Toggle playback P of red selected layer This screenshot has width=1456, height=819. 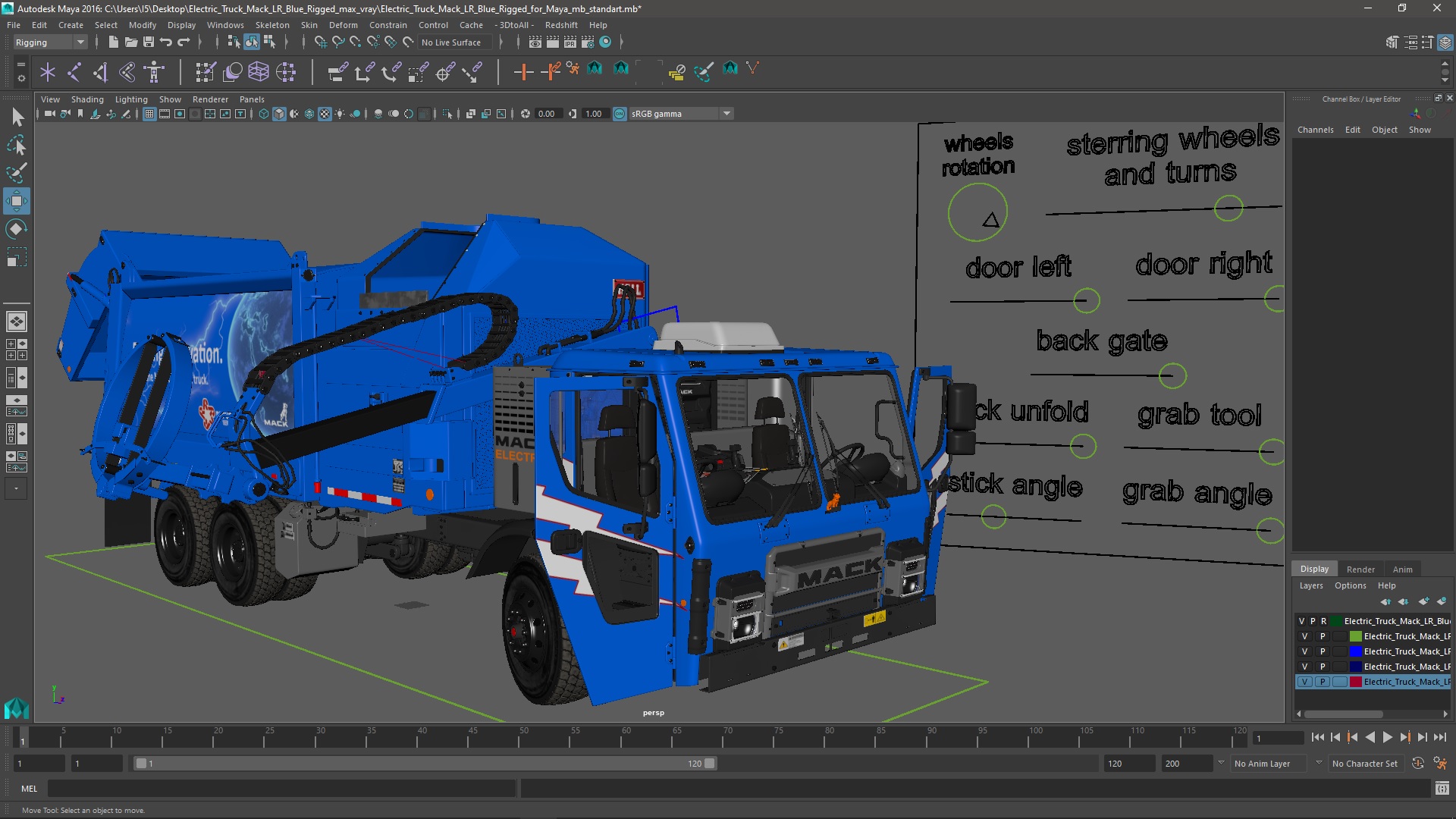pos(1323,682)
